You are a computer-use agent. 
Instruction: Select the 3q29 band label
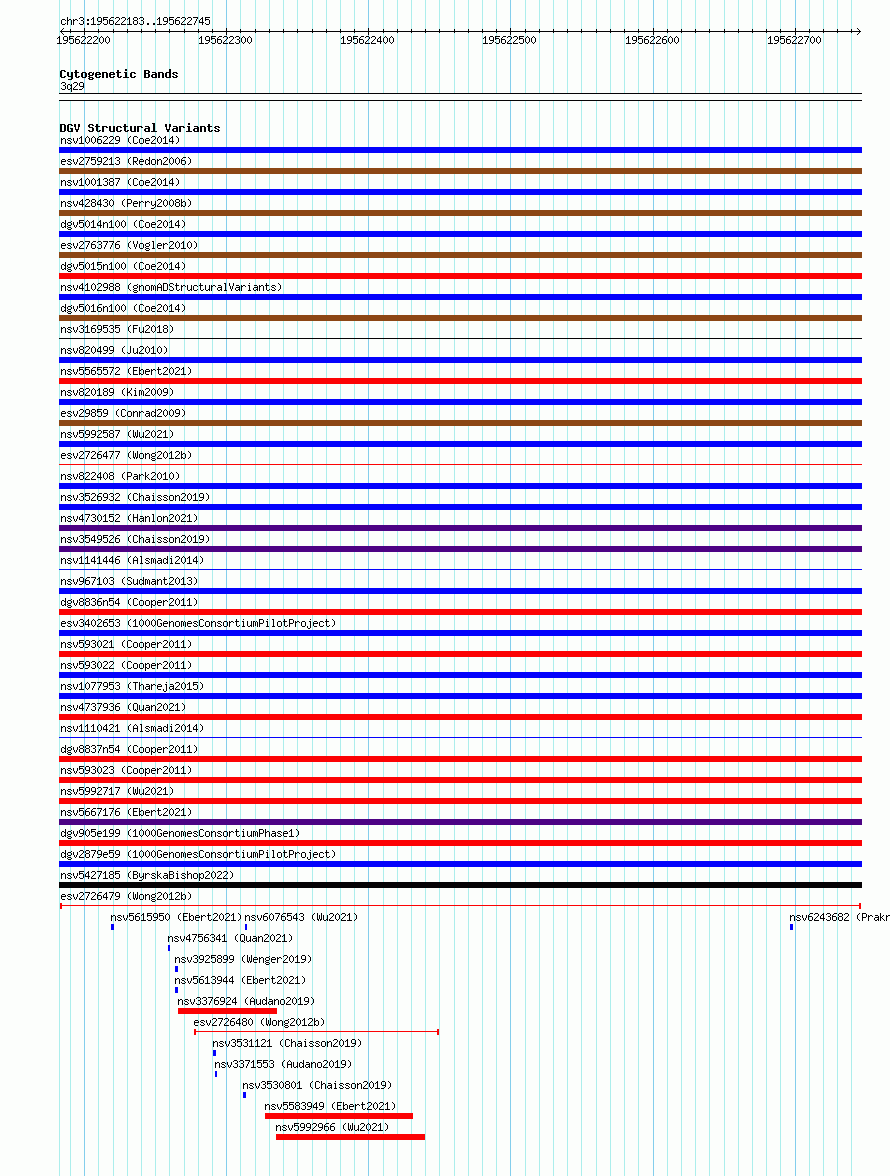tap(72, 86)
